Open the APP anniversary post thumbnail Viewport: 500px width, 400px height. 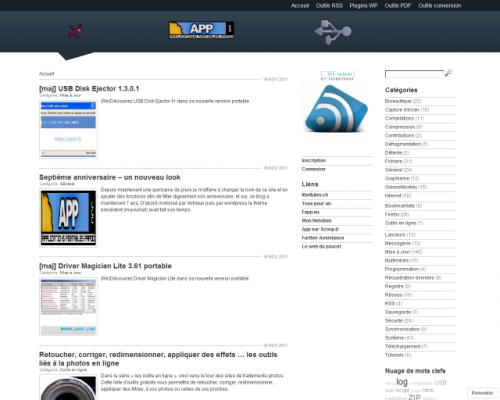(68, 218)
